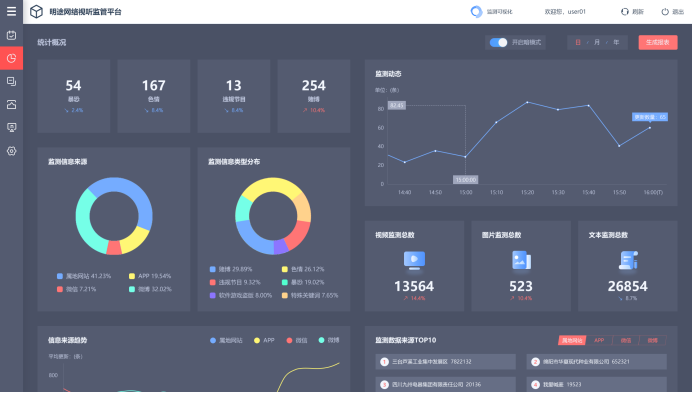Select the pie chart statistics sidebar icon
Screen dimensions: 693x393
click(x=11, y=58)
